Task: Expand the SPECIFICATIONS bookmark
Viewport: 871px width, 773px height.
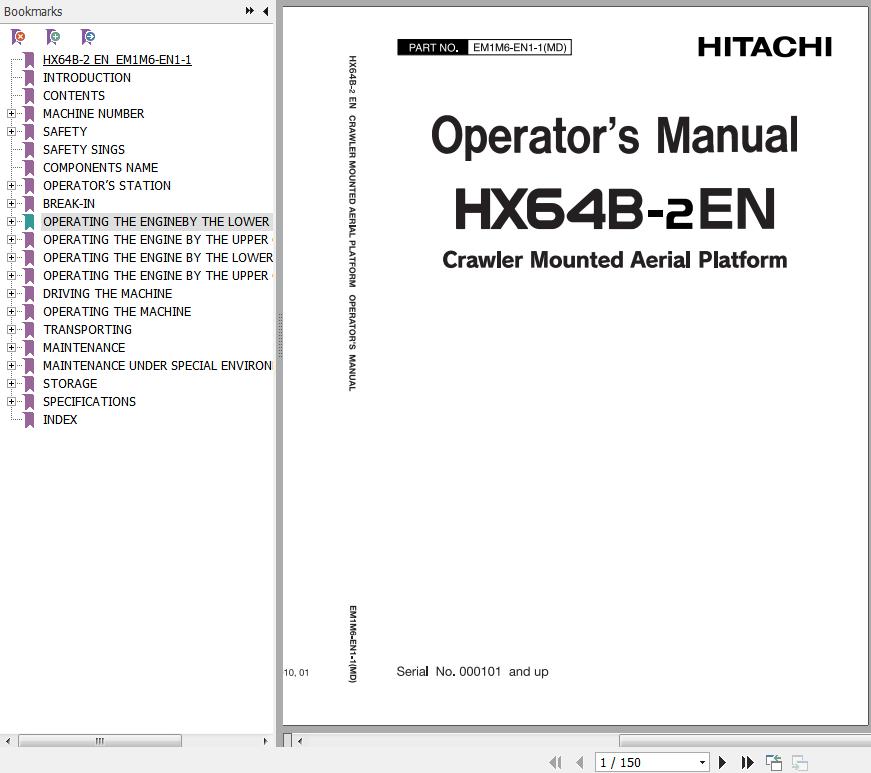Action: (x=11, y=401)
